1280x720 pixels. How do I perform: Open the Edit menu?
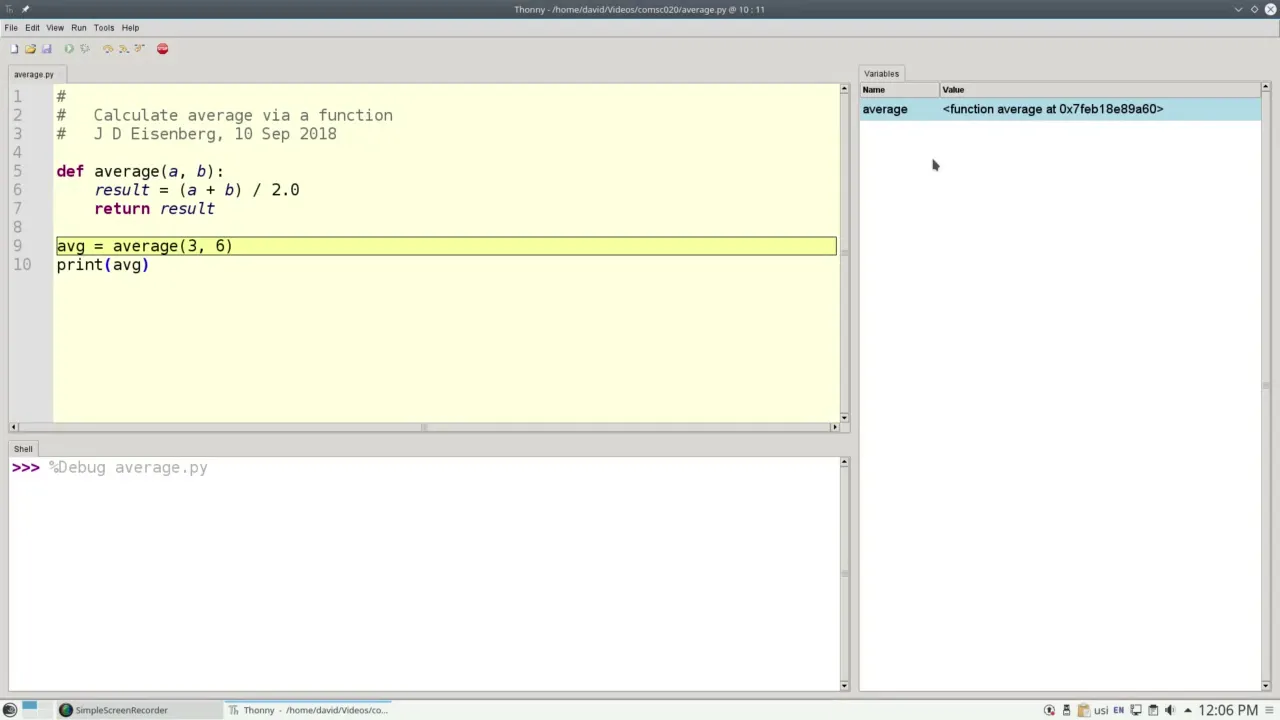[32, 28]
